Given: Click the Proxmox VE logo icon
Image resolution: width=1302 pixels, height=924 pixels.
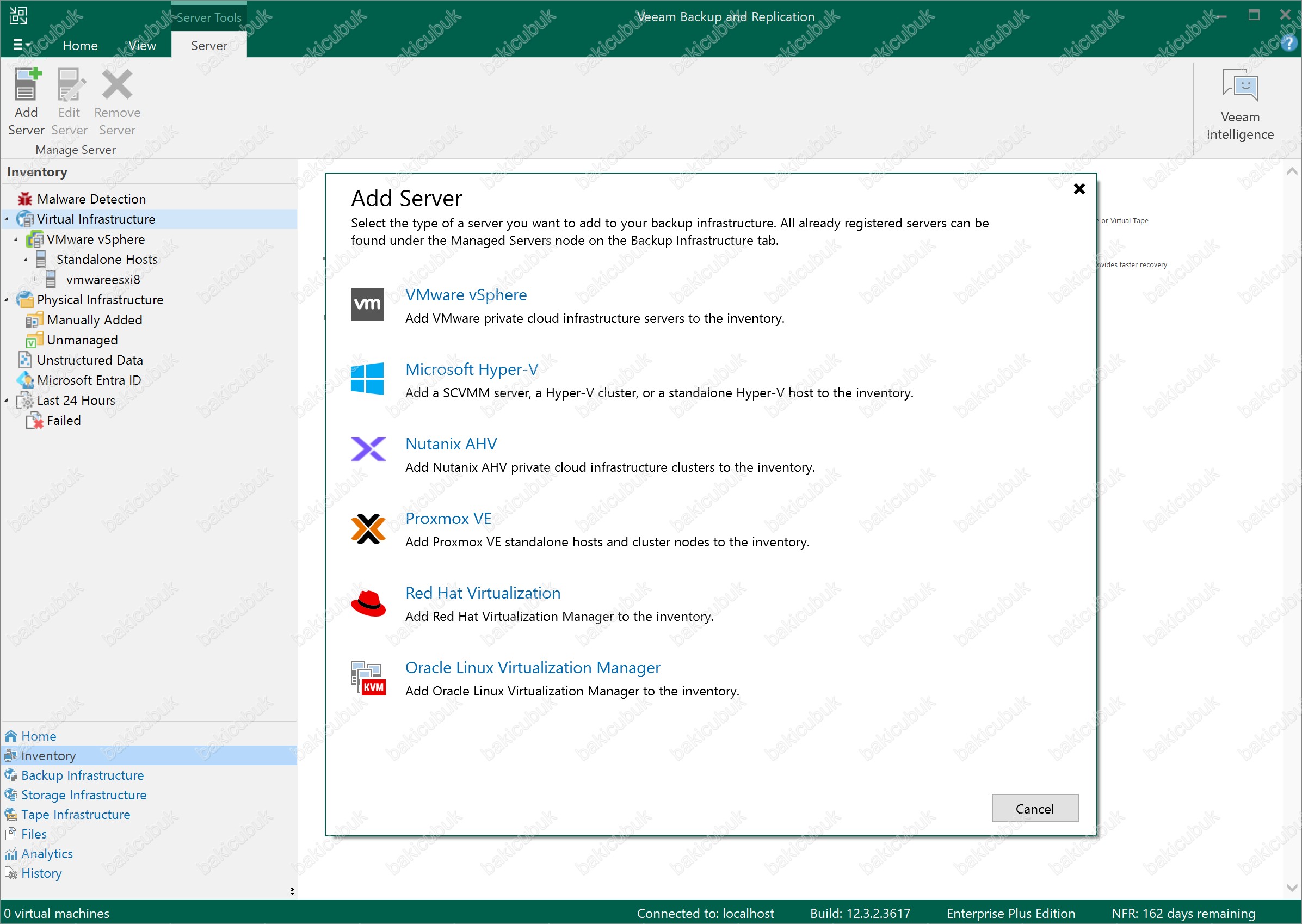Looking at the screenshot, I should [x=368, y=528].
